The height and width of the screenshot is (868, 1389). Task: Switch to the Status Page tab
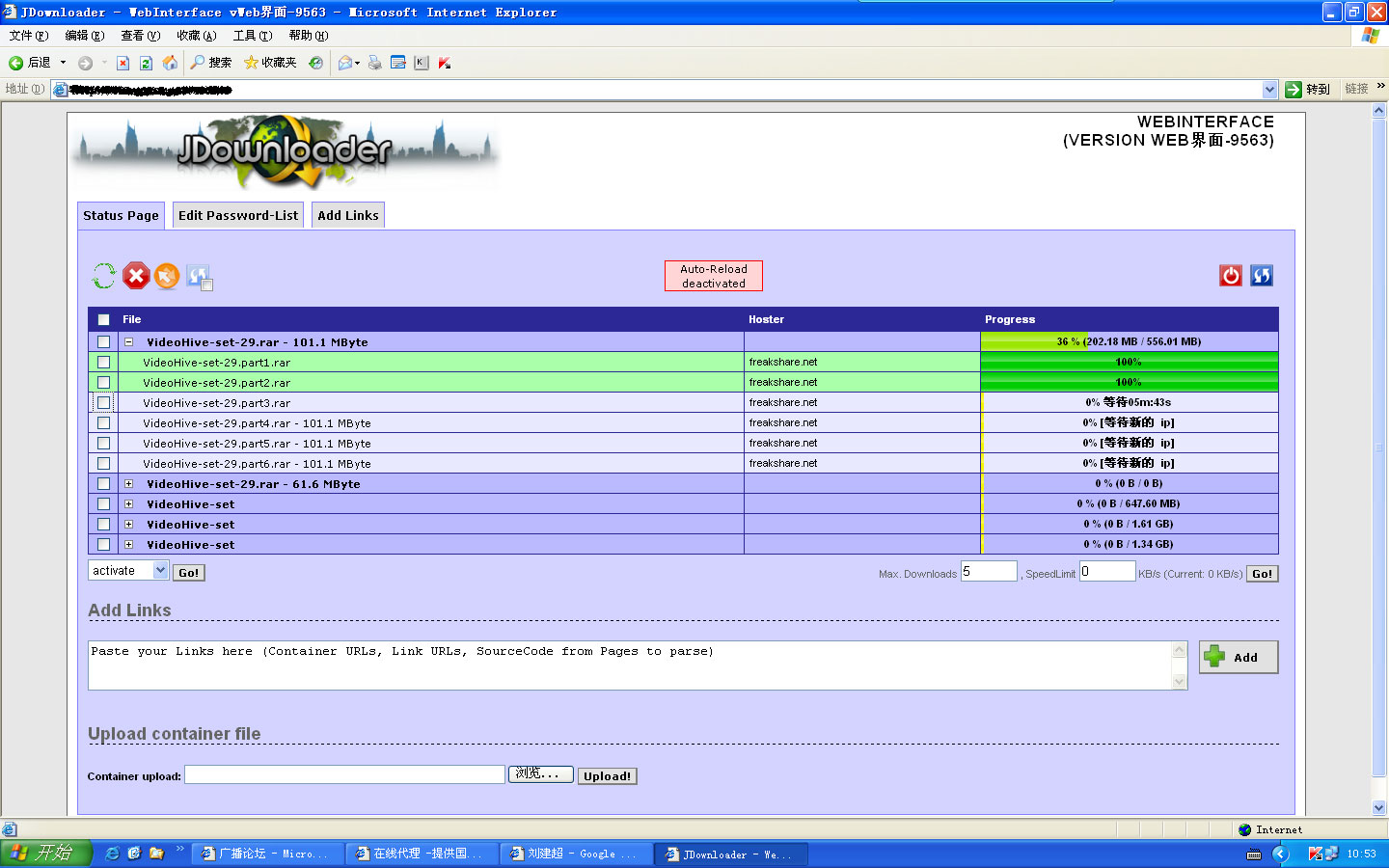(121, 215)
